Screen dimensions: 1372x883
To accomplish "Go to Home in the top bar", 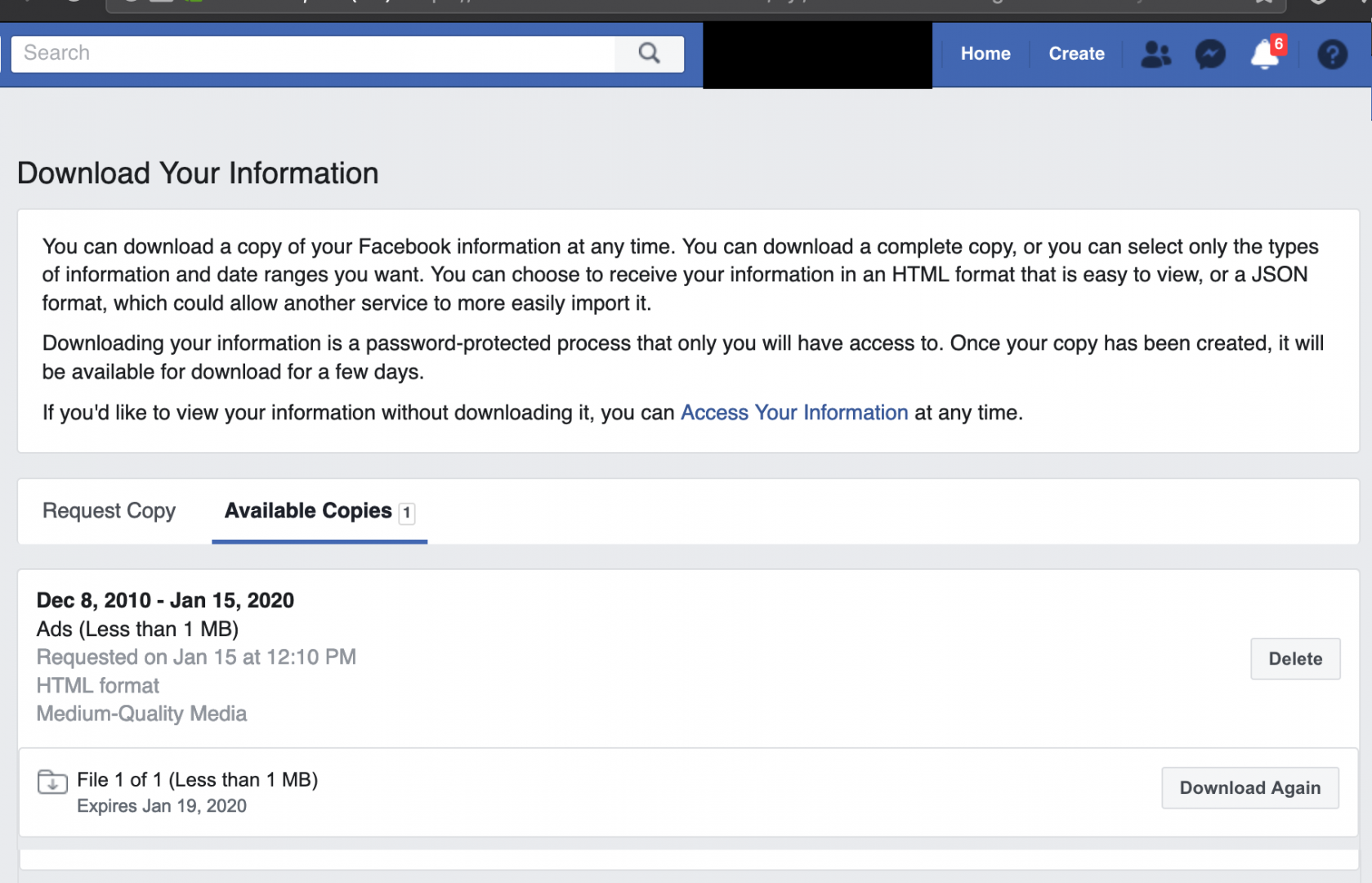I will [985, 54].
